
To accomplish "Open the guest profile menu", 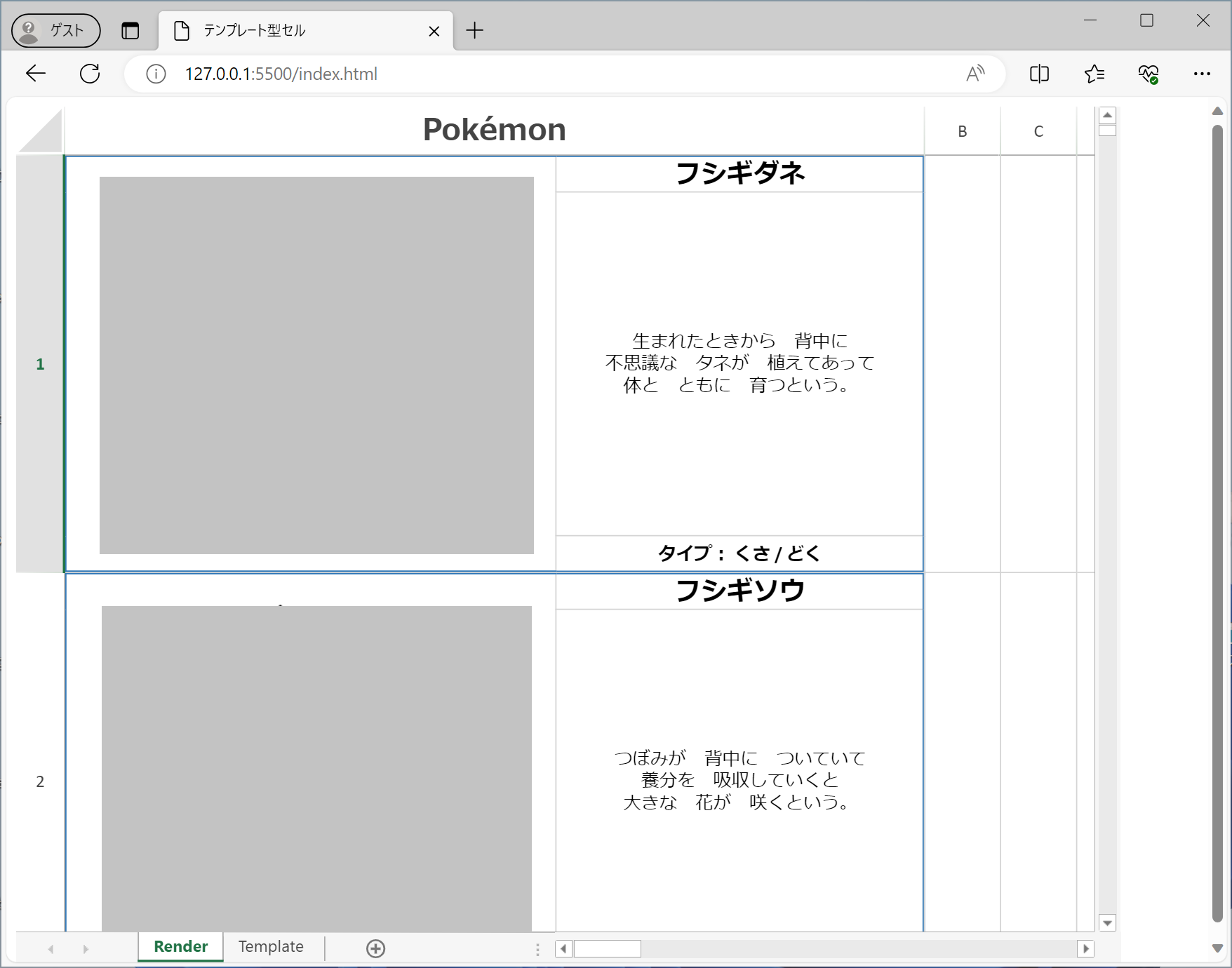I will 56,31.
